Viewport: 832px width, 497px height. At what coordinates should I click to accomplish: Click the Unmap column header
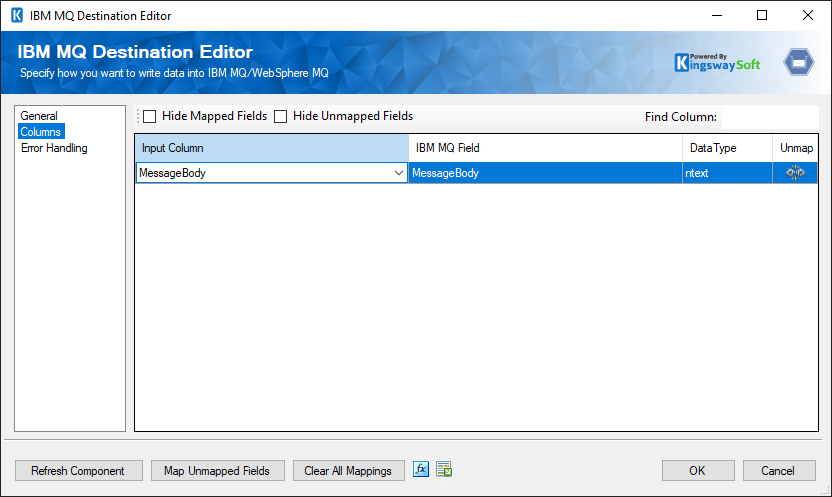point(795,148)
